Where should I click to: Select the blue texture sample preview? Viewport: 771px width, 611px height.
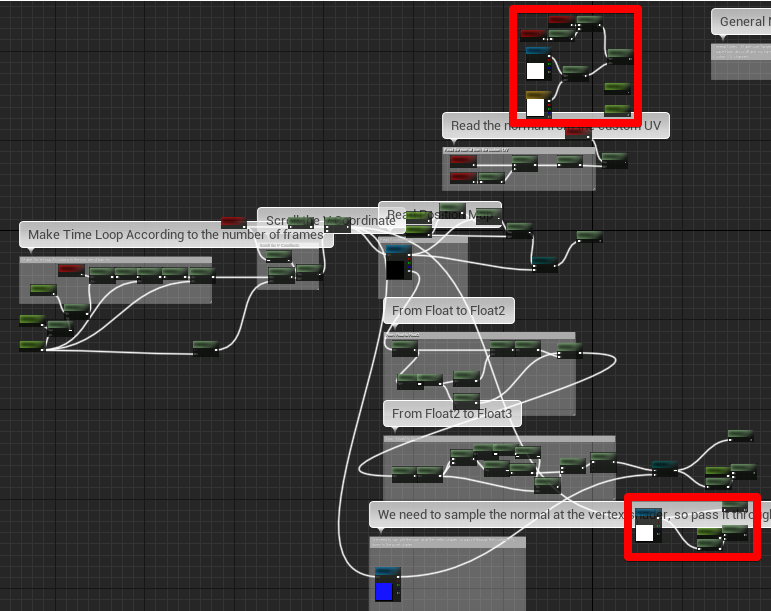tap(384, 591)
